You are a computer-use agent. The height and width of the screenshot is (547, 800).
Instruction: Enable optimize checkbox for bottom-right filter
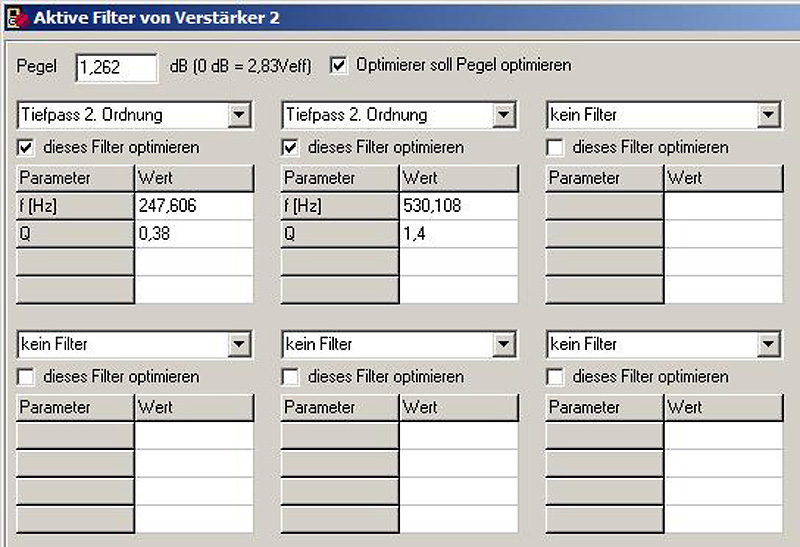(556, 377)
